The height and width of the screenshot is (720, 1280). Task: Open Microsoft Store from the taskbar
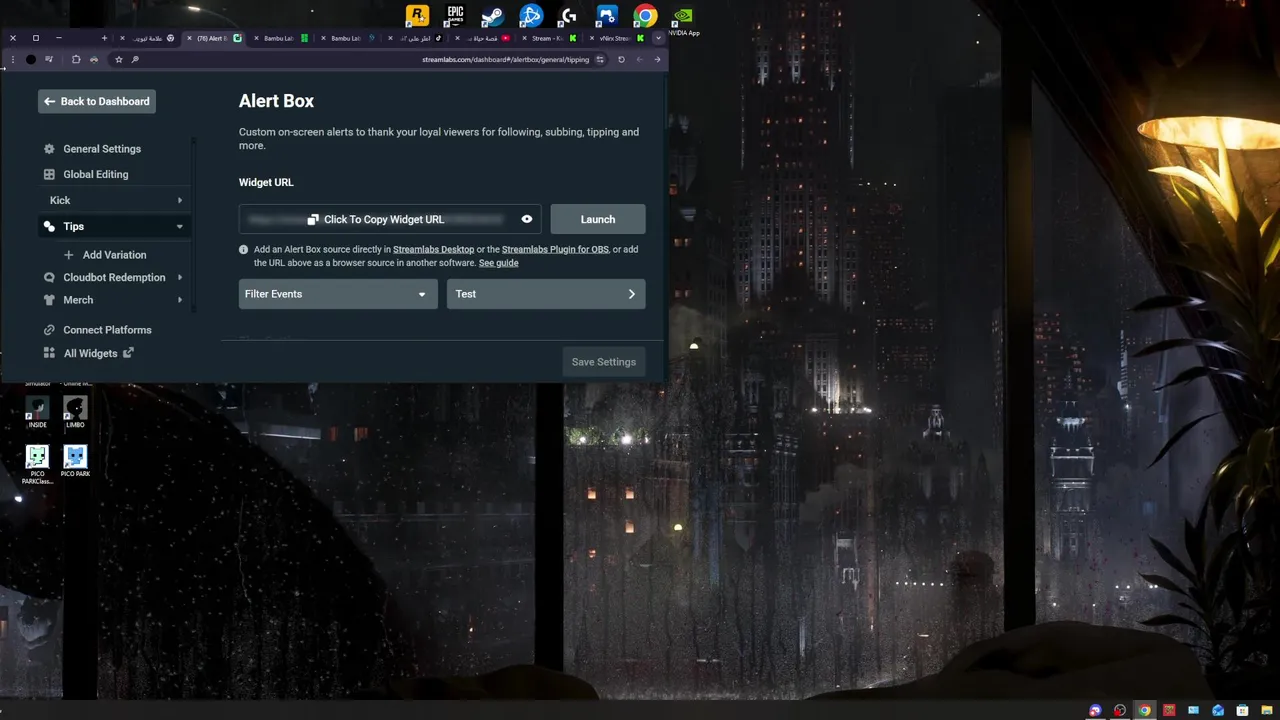point(1242,710)
